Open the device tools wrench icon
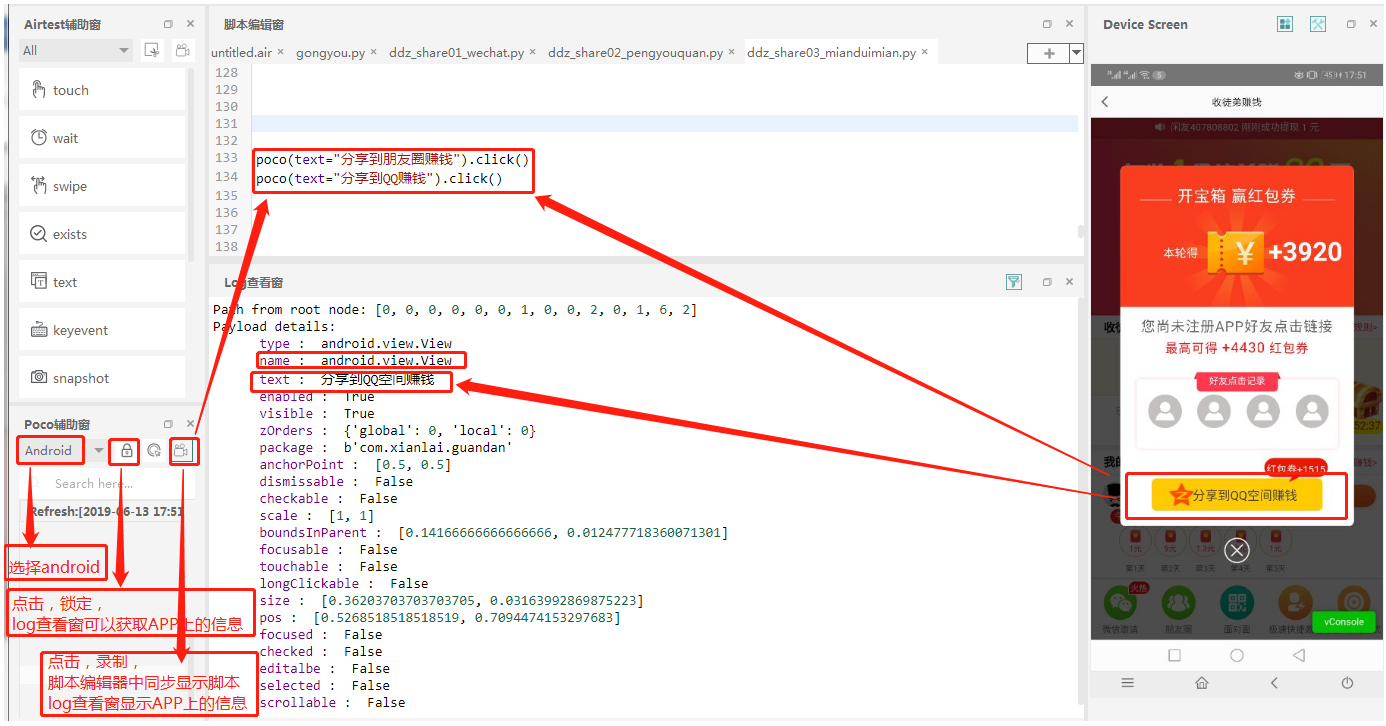Screen dimensions: 1386x726 [1318, 24]
